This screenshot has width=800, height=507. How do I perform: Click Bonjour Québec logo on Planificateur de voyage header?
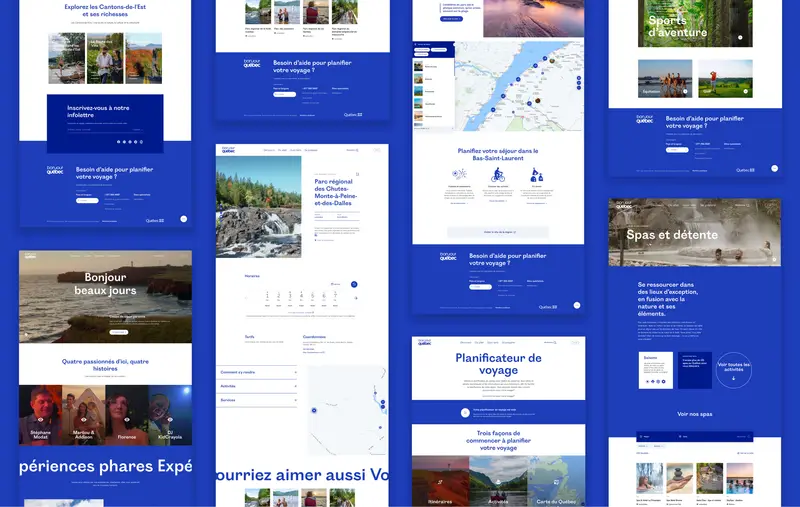point(424,342)
